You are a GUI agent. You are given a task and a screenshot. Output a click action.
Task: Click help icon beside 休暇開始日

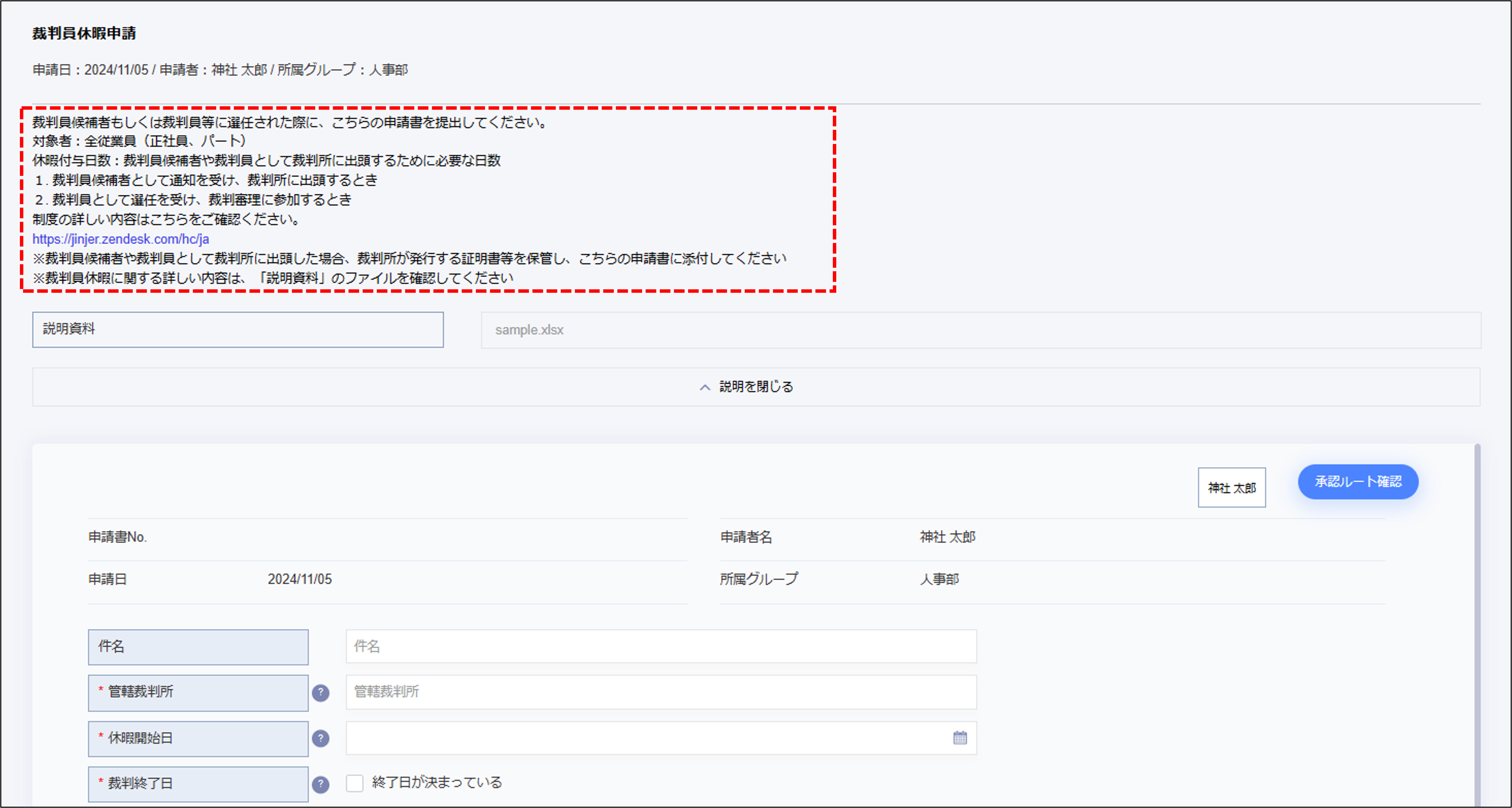(x=320, y=738)
